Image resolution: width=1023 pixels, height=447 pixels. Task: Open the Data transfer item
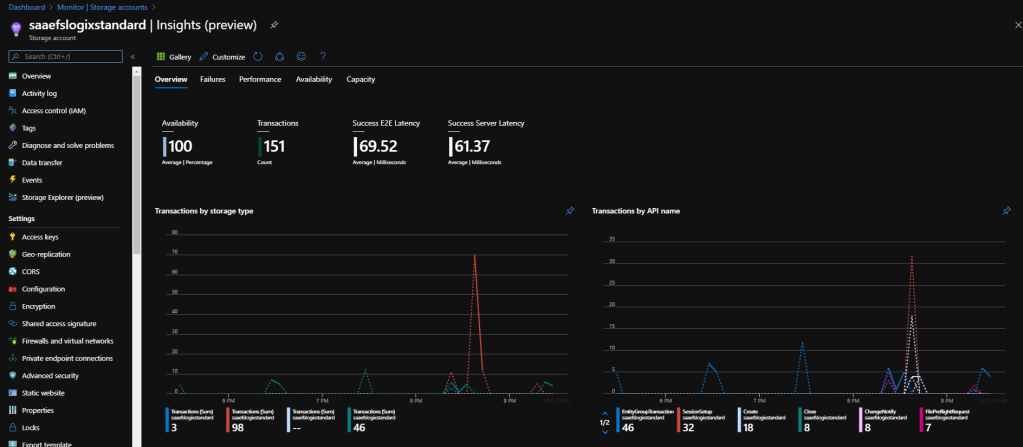(42, 162)
